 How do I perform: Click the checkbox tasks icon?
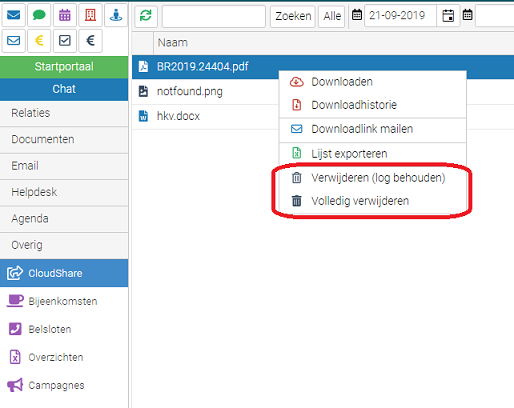click(x=65, y=41)
